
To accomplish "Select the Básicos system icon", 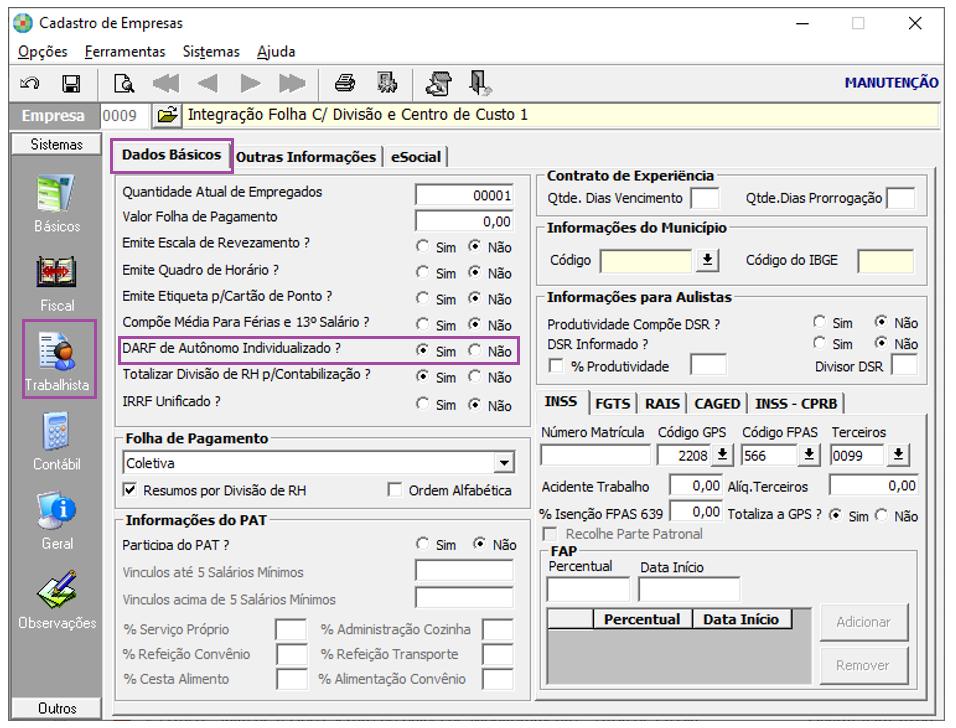I will click(x=57, y=194).
